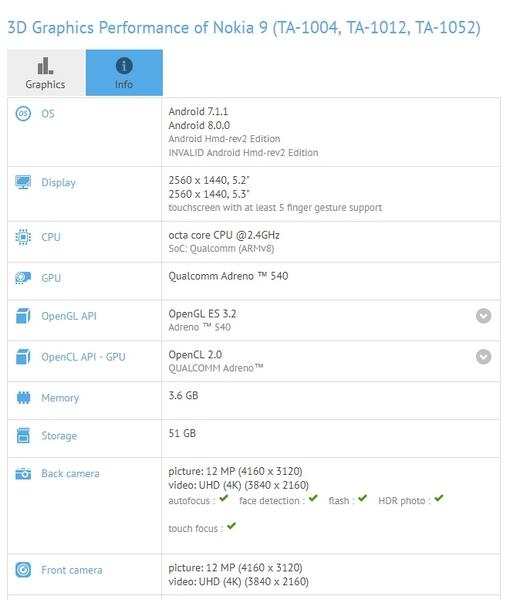Click the face detection green checkmark

pos(313,498)
